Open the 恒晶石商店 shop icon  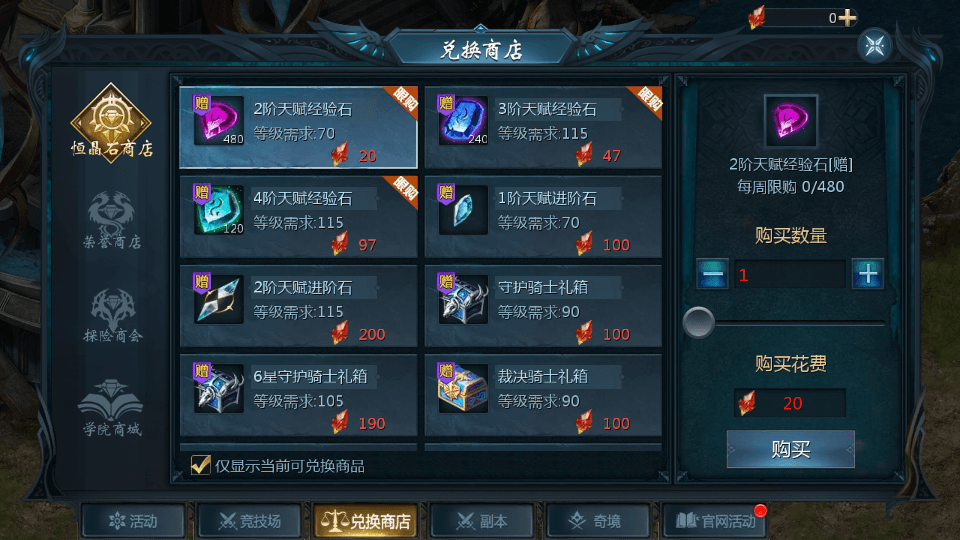(111, 123)
